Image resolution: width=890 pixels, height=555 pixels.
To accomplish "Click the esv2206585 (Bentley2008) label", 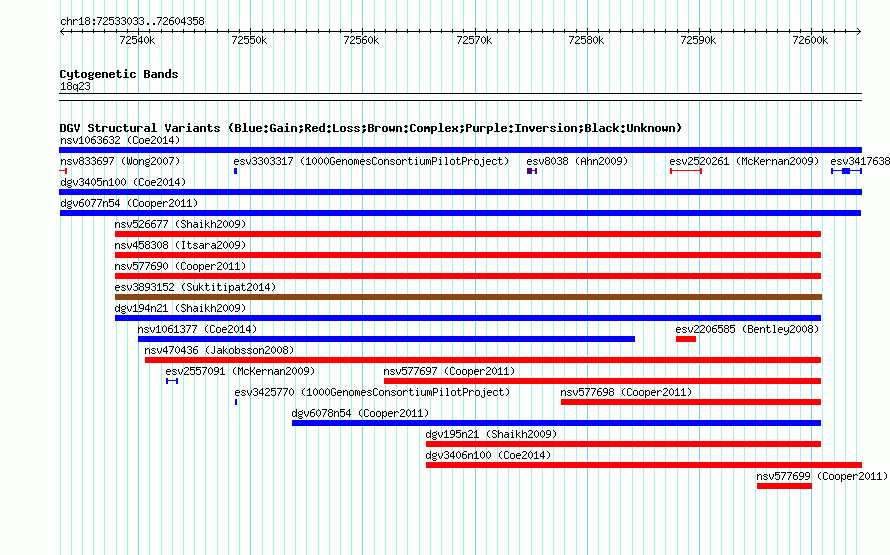I will [x=747, y=329].
